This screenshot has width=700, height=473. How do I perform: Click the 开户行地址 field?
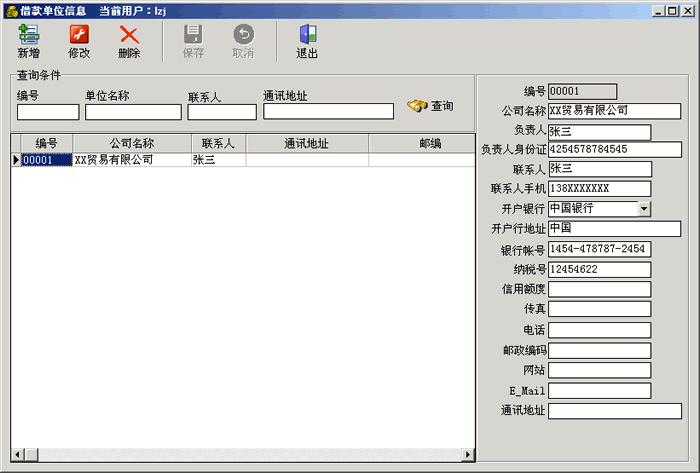[x=615, y=228]
